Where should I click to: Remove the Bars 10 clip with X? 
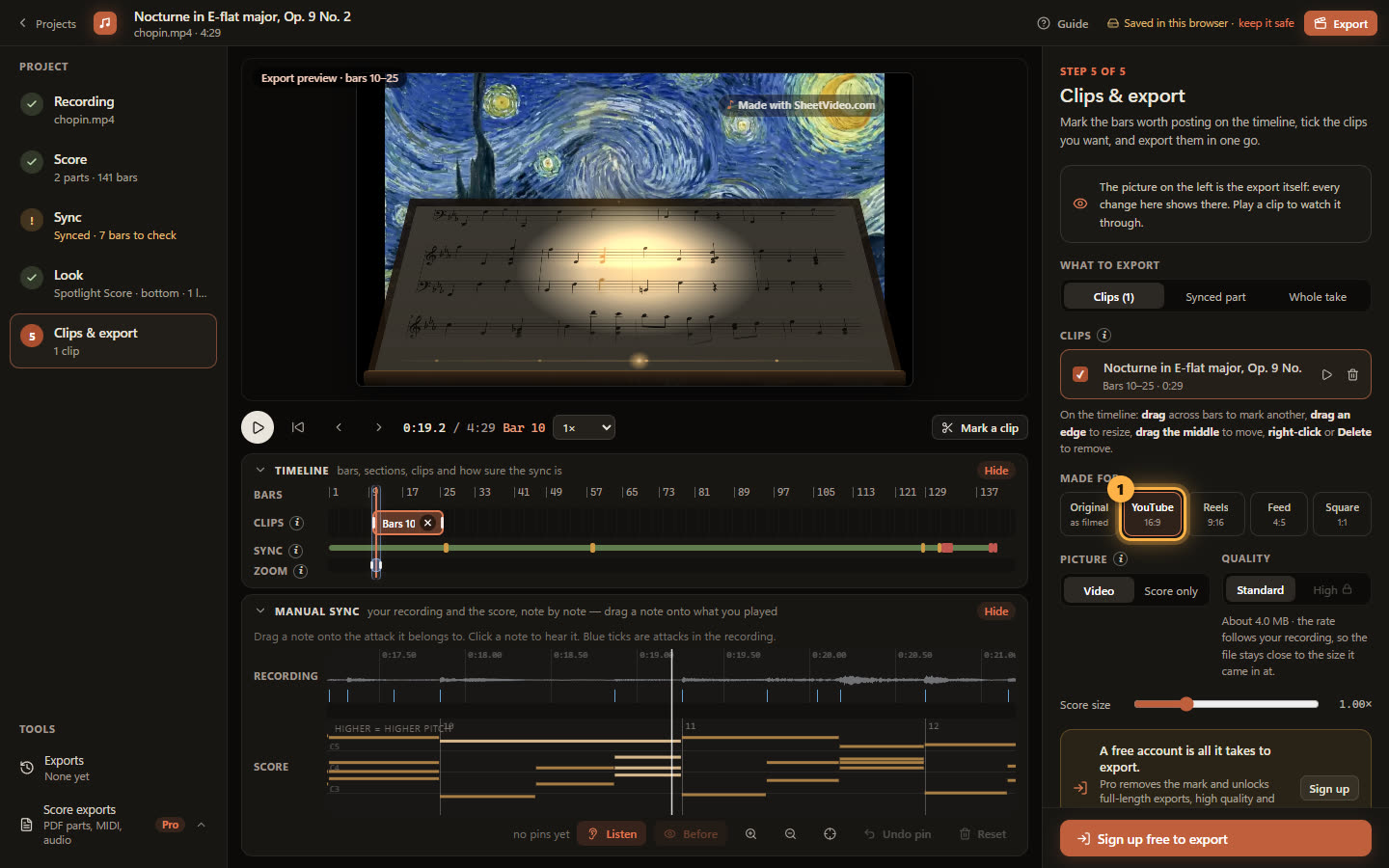point(427,523)
